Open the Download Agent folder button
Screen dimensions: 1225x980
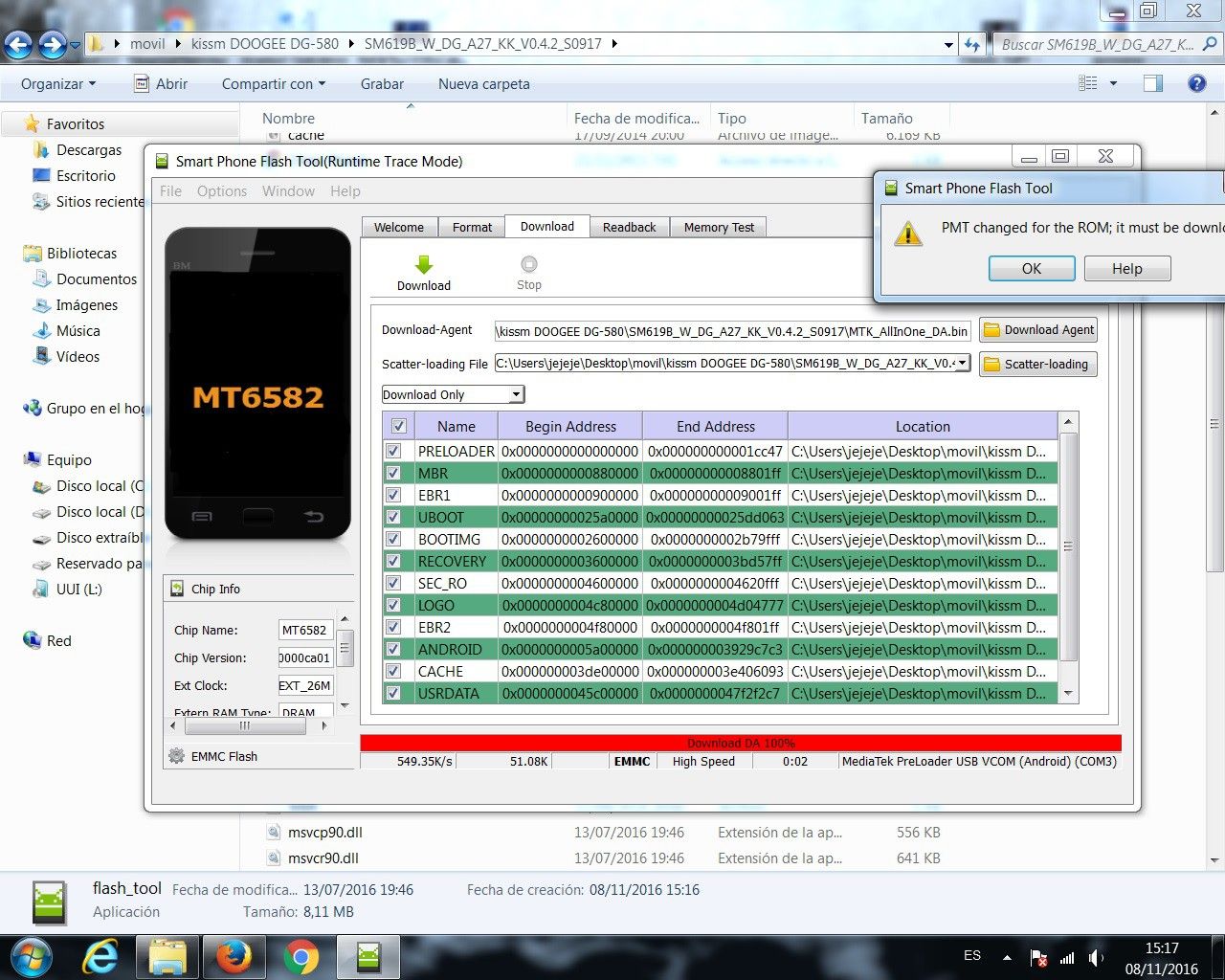point(1038,330)
